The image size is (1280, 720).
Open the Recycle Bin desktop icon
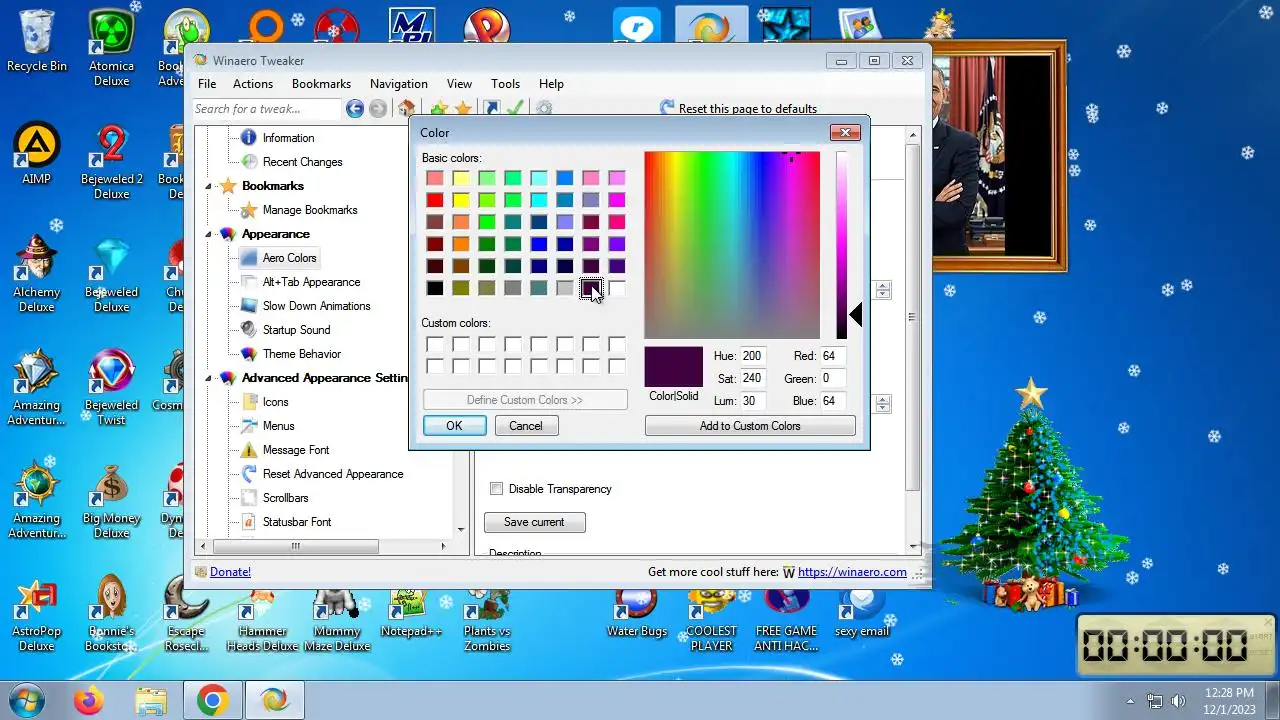pyautogui.click(x=37, y=41)
